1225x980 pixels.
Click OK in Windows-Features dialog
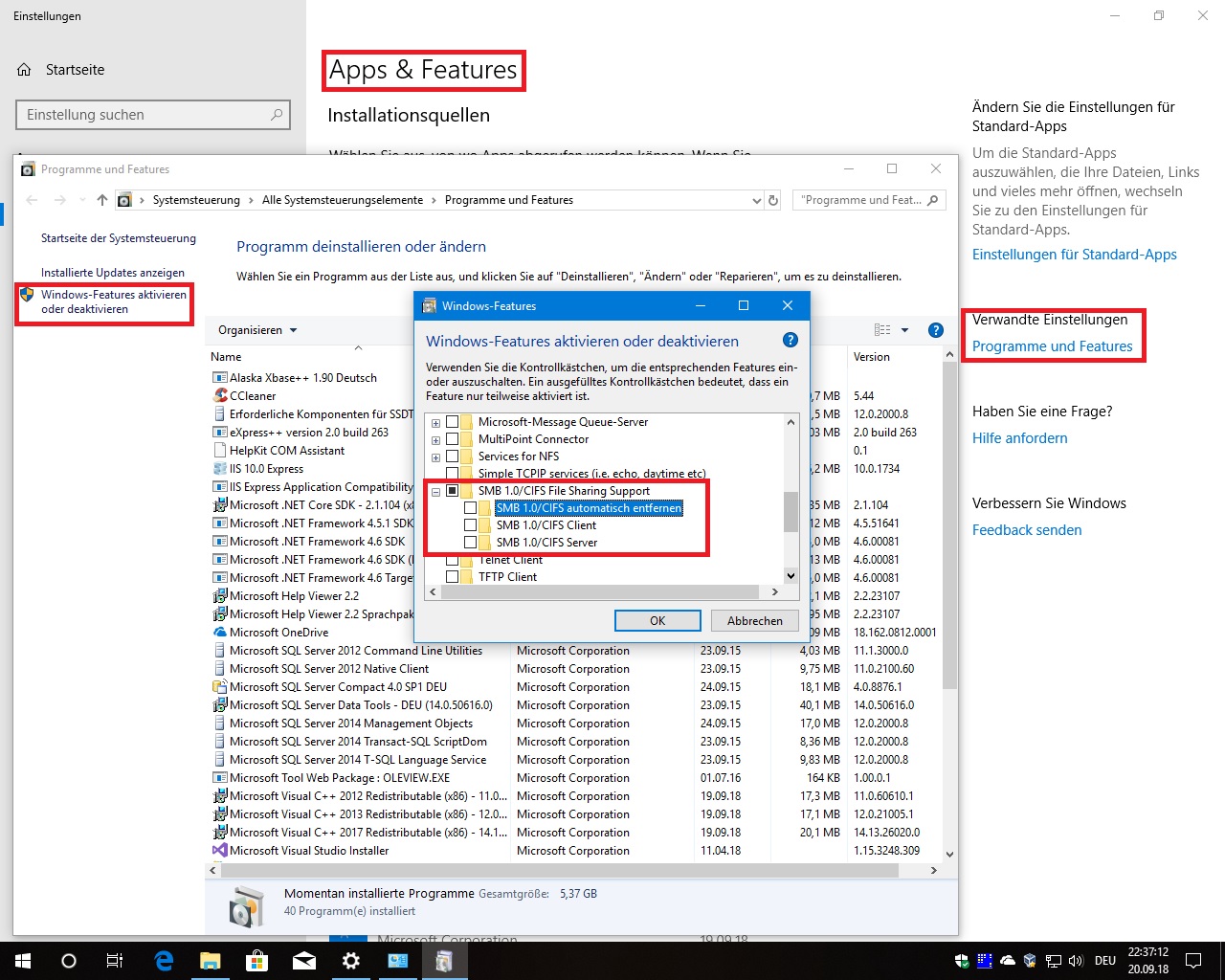657,621
